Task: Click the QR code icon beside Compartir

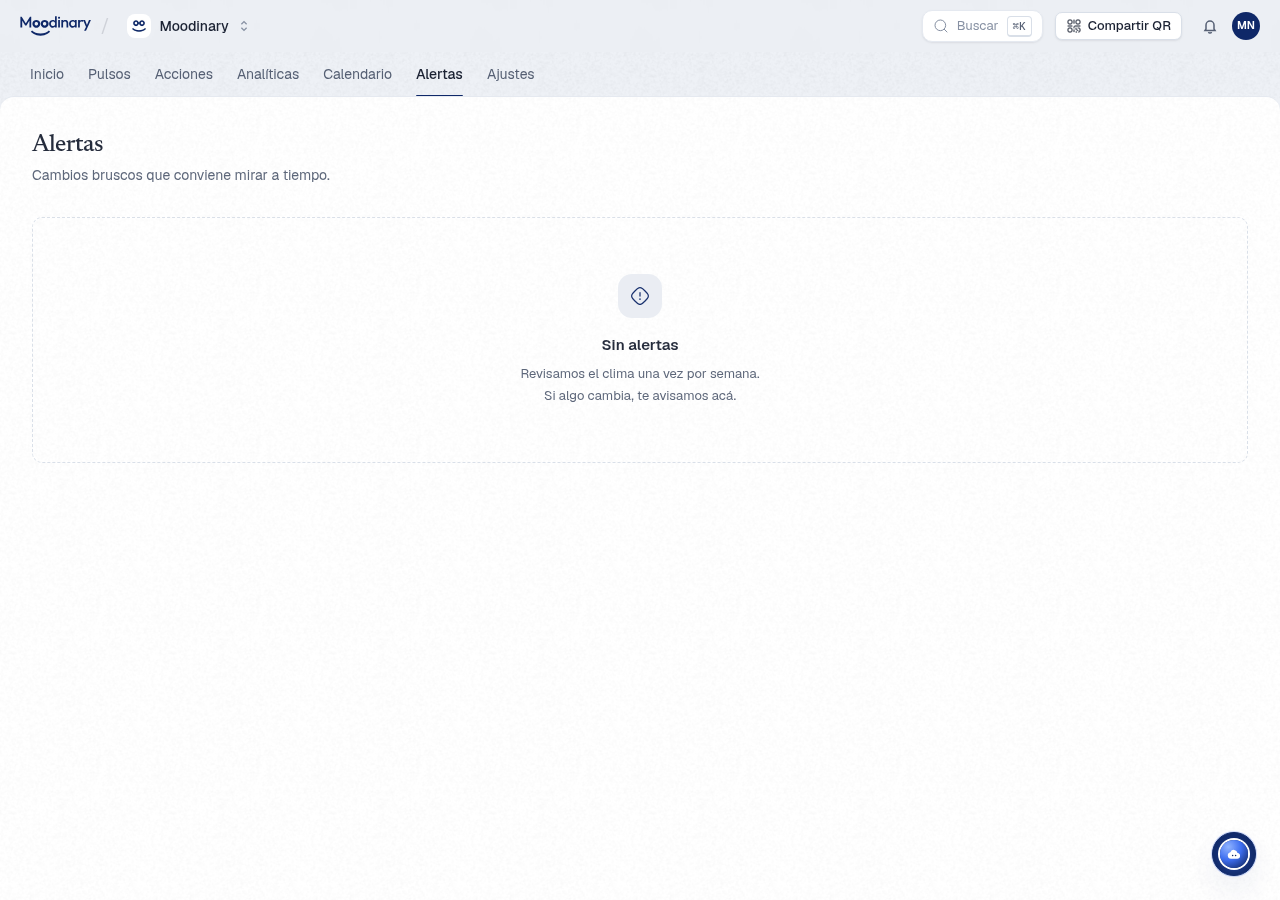Action: click(1074, 26)
